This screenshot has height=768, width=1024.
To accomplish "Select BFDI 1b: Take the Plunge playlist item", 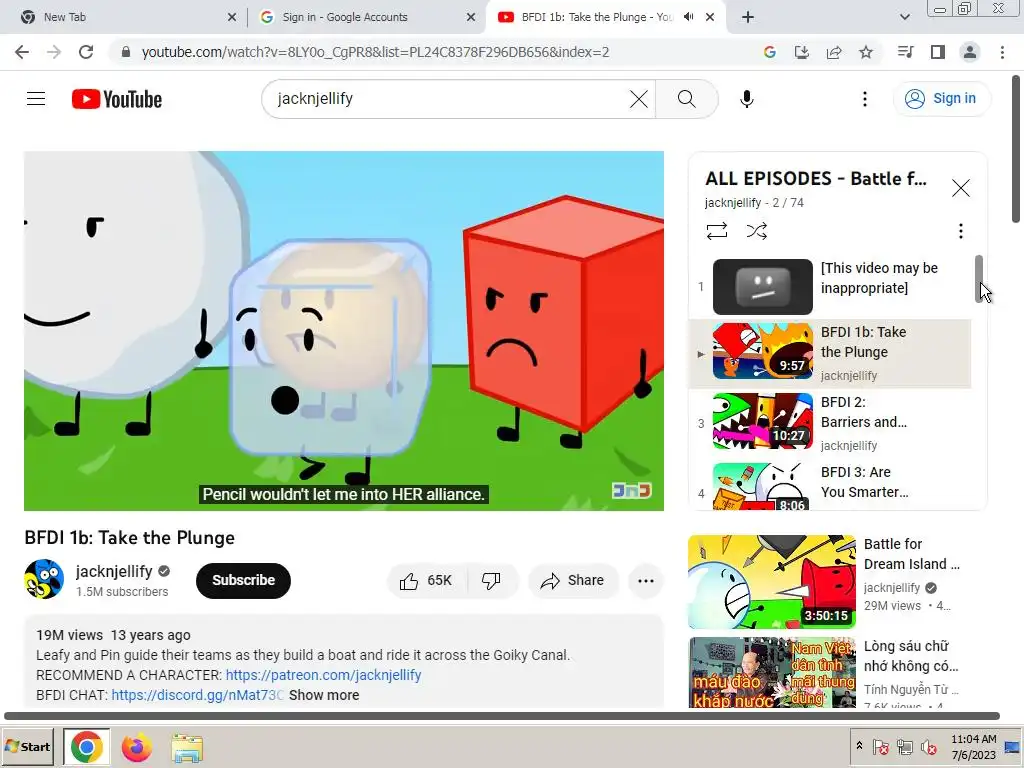I will tap(830, 353).
